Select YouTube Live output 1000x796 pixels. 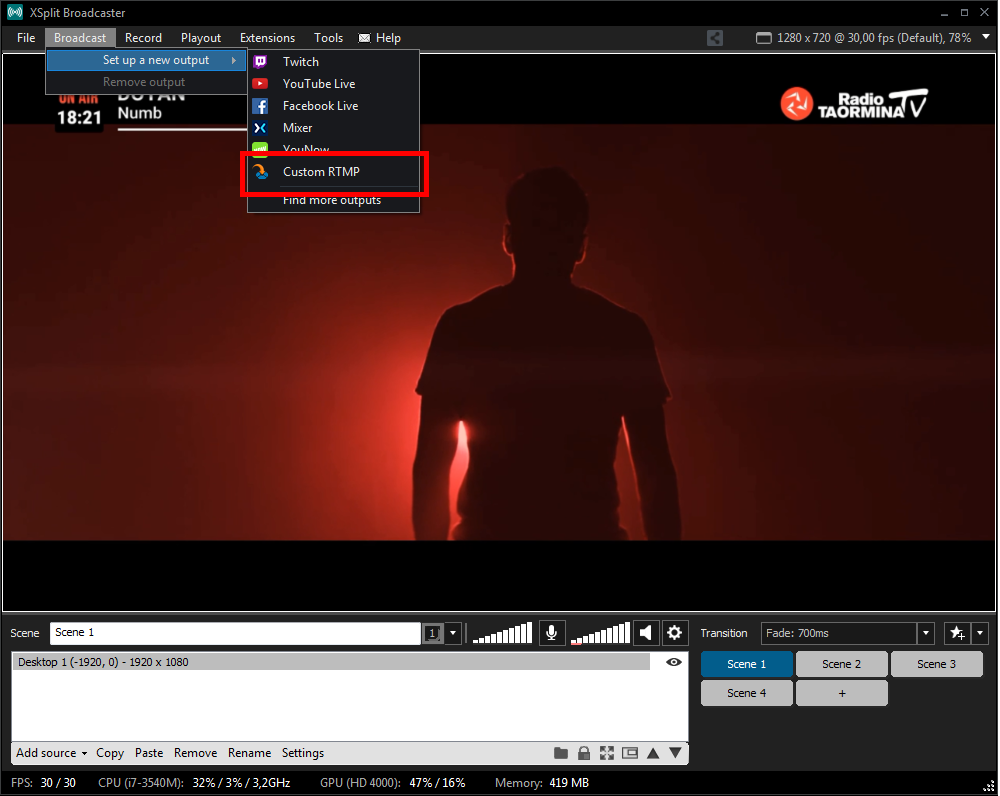334,84
